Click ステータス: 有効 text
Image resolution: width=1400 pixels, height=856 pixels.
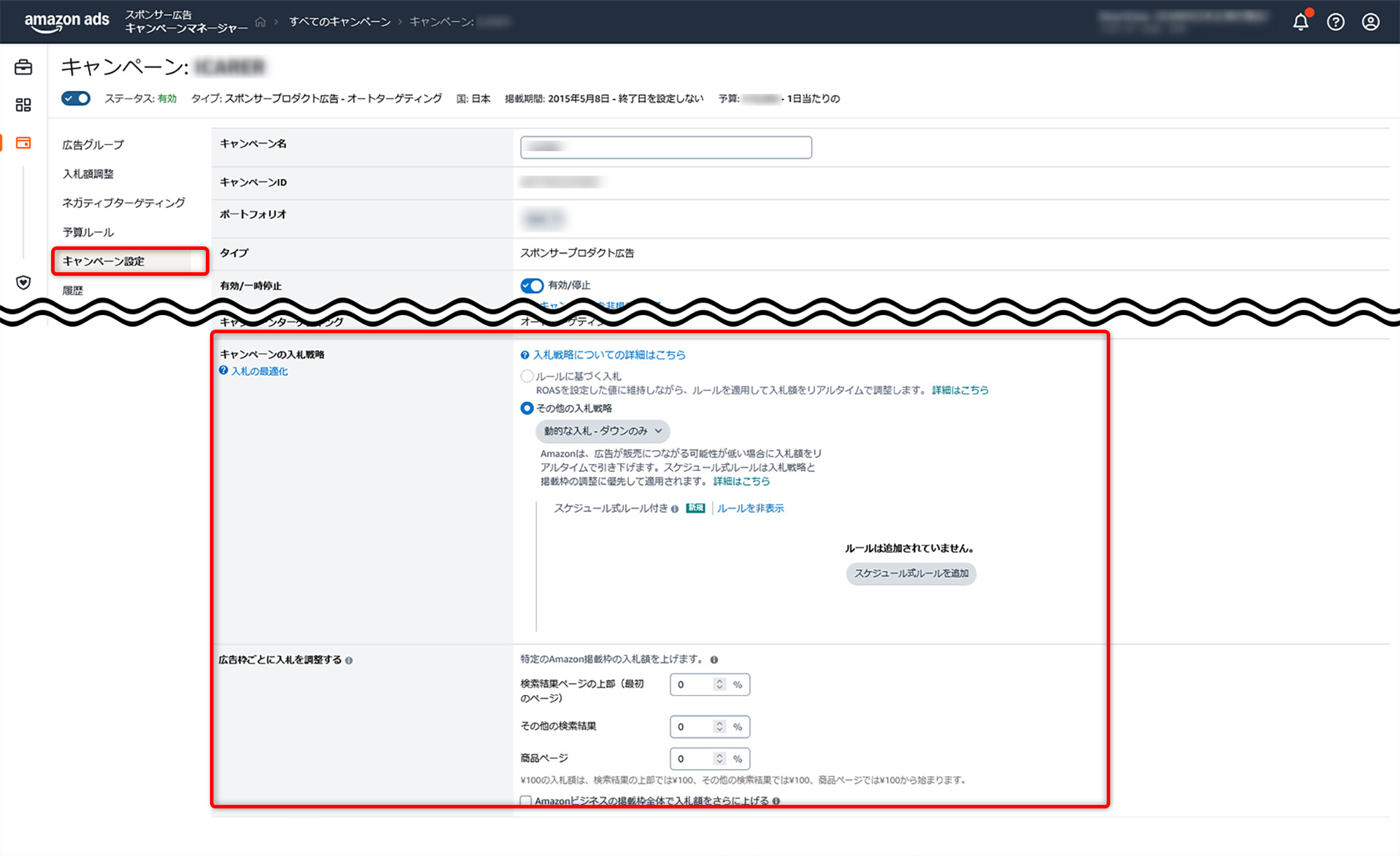[141, 99]
